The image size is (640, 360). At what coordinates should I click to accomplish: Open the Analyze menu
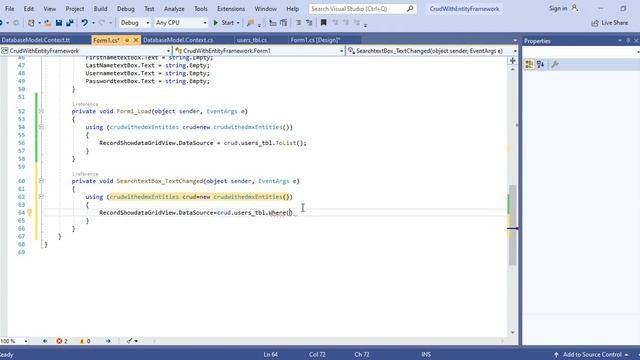point(174,9)
